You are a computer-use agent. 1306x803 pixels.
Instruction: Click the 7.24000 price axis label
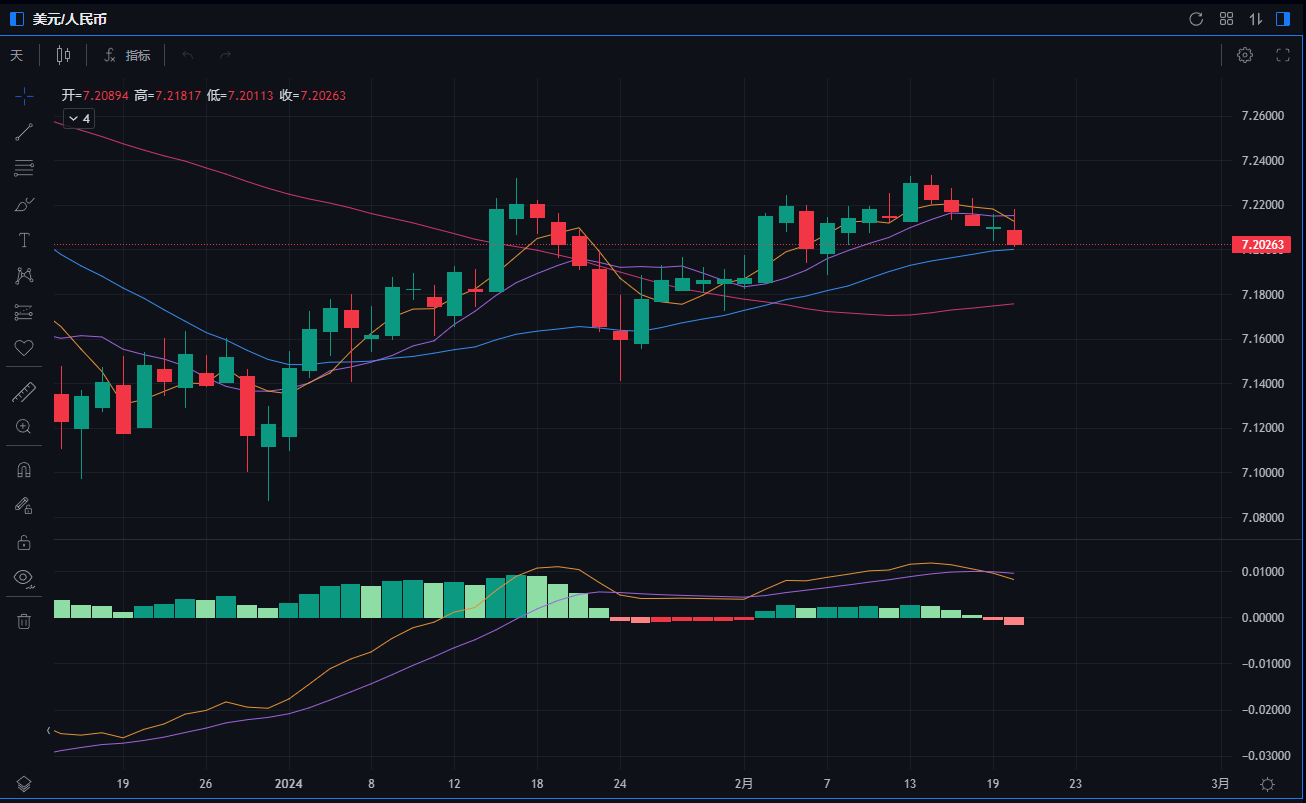pyautogui.click(x=1262, y=161)
